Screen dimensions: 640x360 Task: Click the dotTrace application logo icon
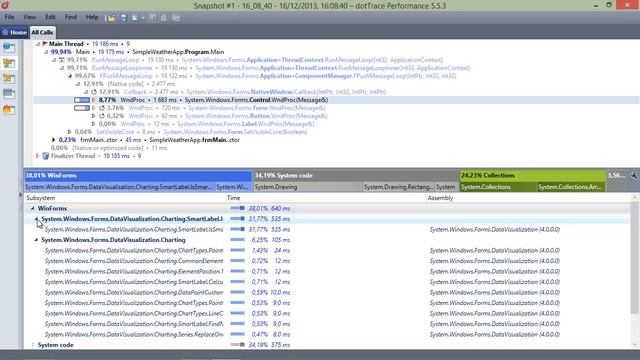tap(5, 5)
